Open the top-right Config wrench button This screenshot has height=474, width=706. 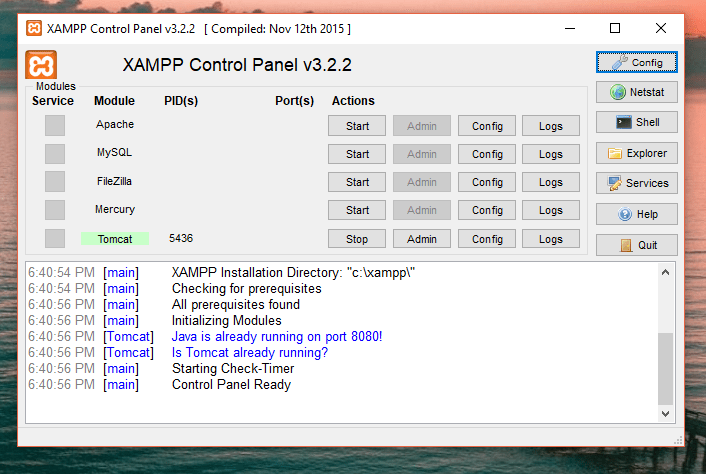coord(637,62)
